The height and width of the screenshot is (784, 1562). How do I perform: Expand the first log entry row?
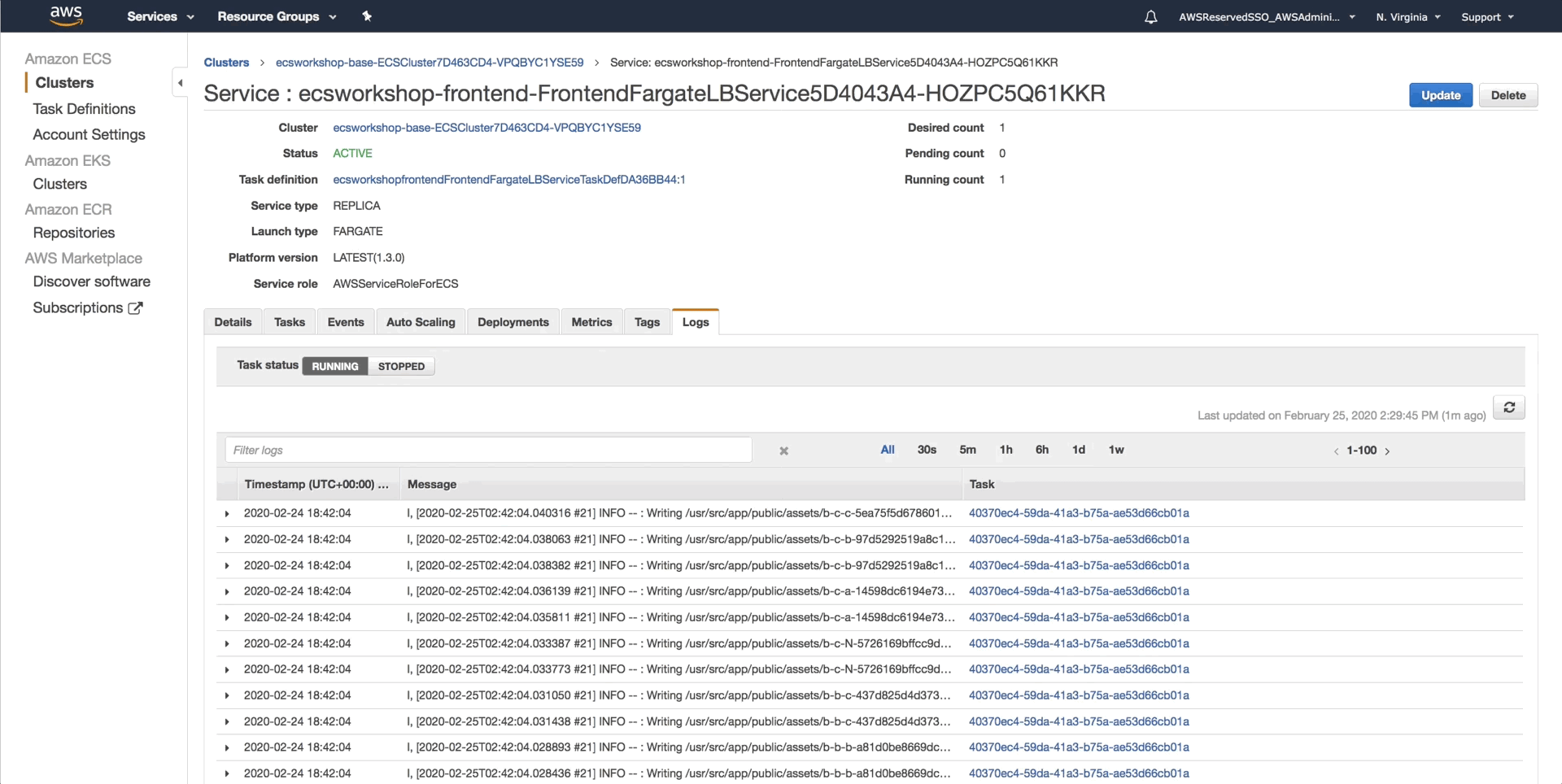tap(227, 514)
